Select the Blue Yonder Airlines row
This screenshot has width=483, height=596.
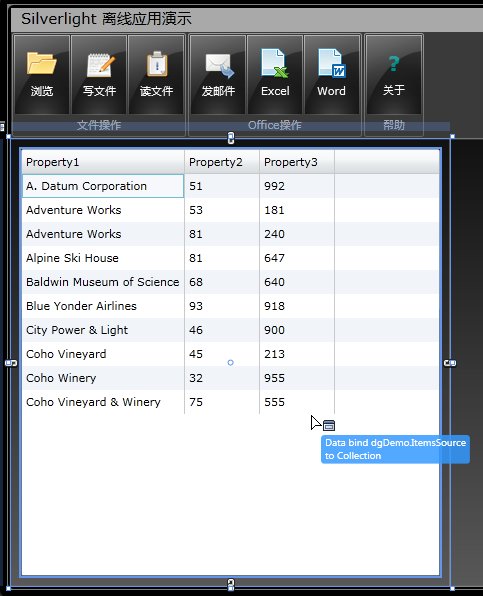pyautogui.click(x=231, y=306)
